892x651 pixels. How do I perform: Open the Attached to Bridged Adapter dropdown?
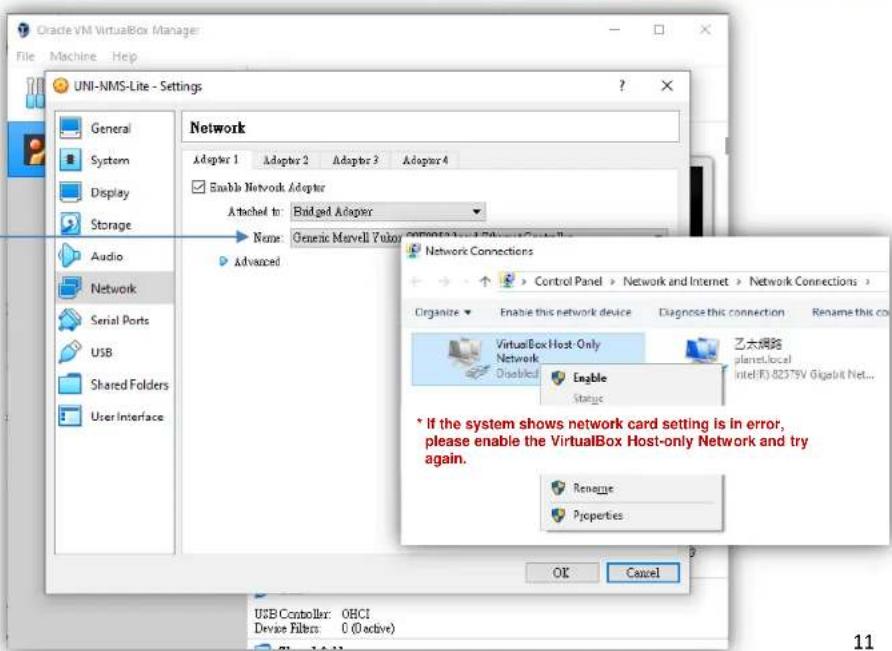[x=388, y=212]
